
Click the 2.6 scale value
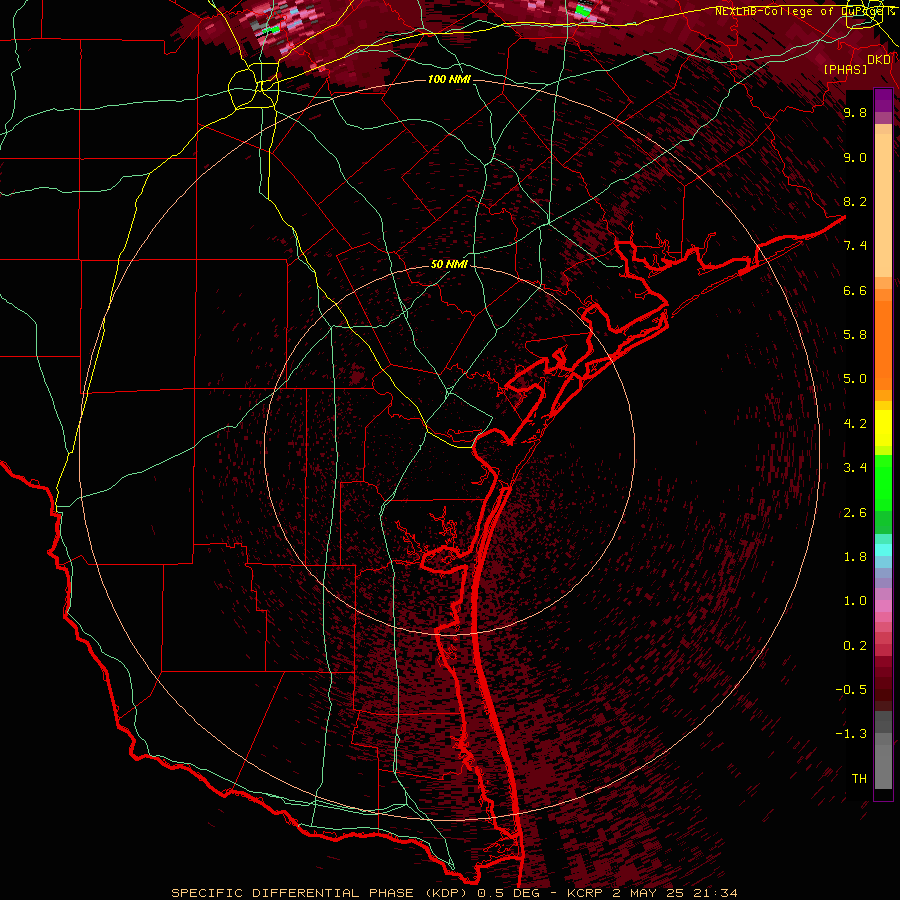point(855,513)
